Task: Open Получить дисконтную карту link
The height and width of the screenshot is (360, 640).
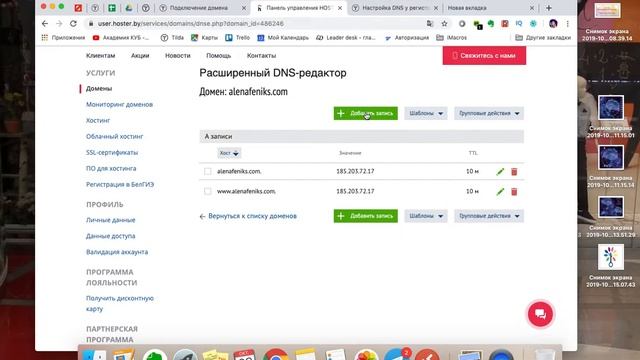Action: pos(120,303)
